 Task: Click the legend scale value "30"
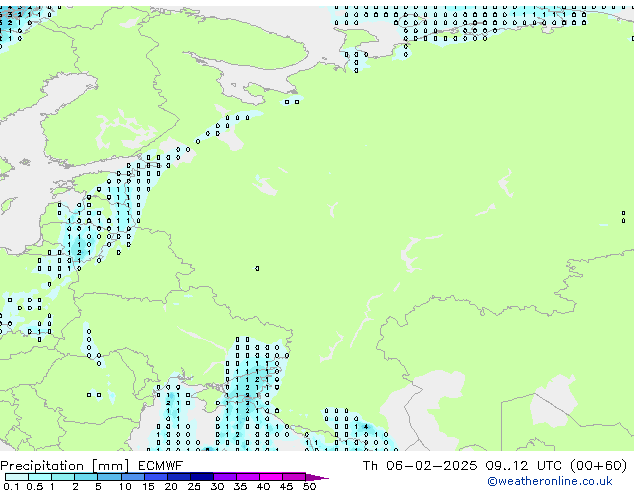[x=217, y=486]
